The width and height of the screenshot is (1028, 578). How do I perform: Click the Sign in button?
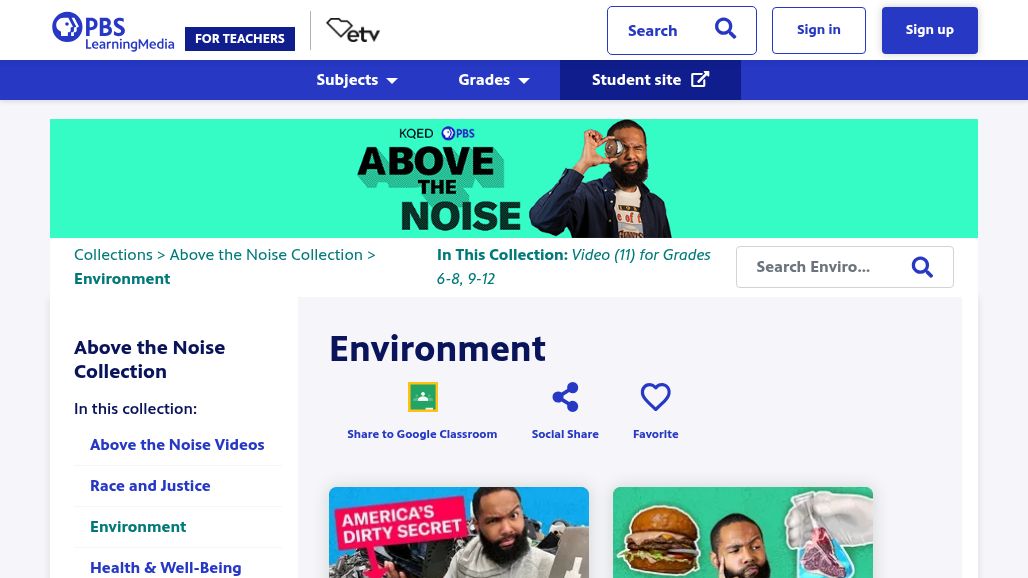click(819, 30)
